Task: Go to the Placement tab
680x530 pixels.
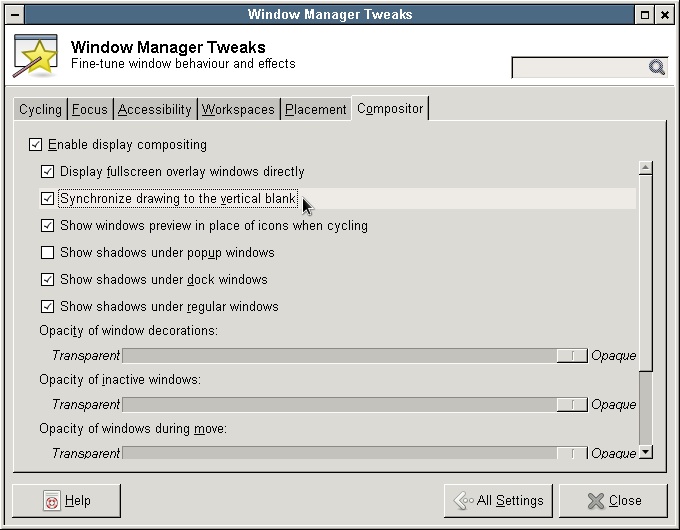Action: [x=315, y=110]
